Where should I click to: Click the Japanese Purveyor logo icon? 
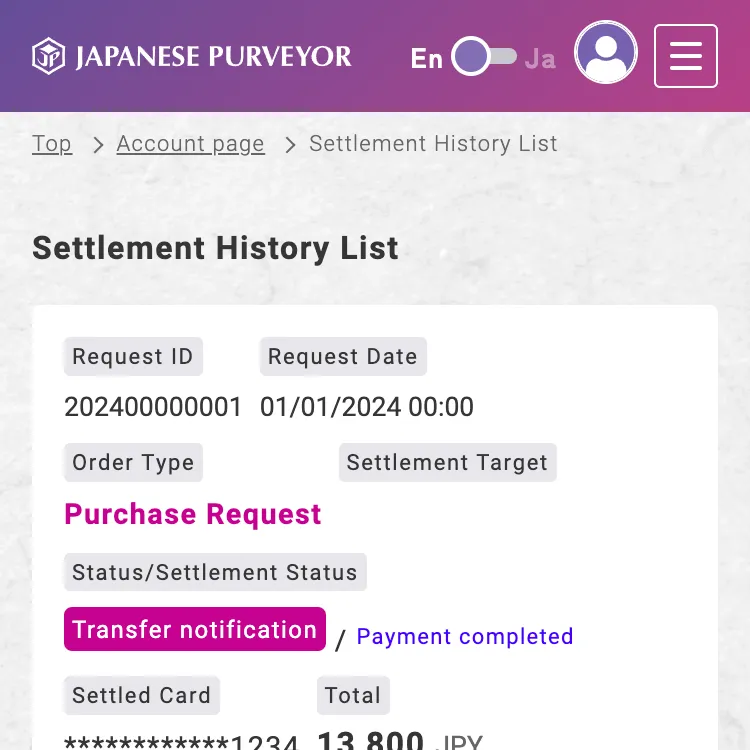[48, 56]
